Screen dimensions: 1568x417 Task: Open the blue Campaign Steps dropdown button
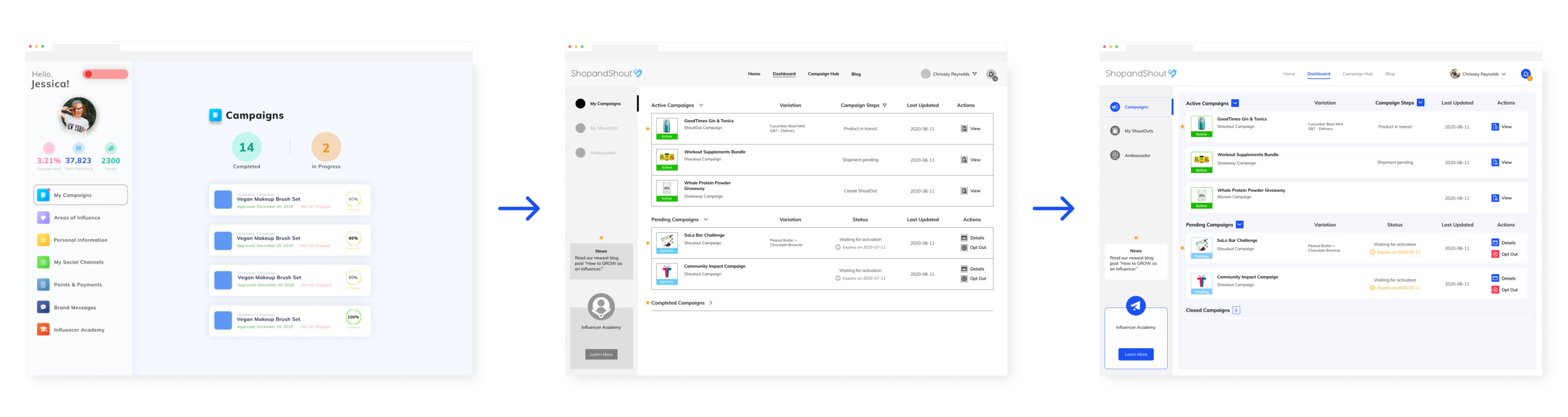coord(1421,103)
